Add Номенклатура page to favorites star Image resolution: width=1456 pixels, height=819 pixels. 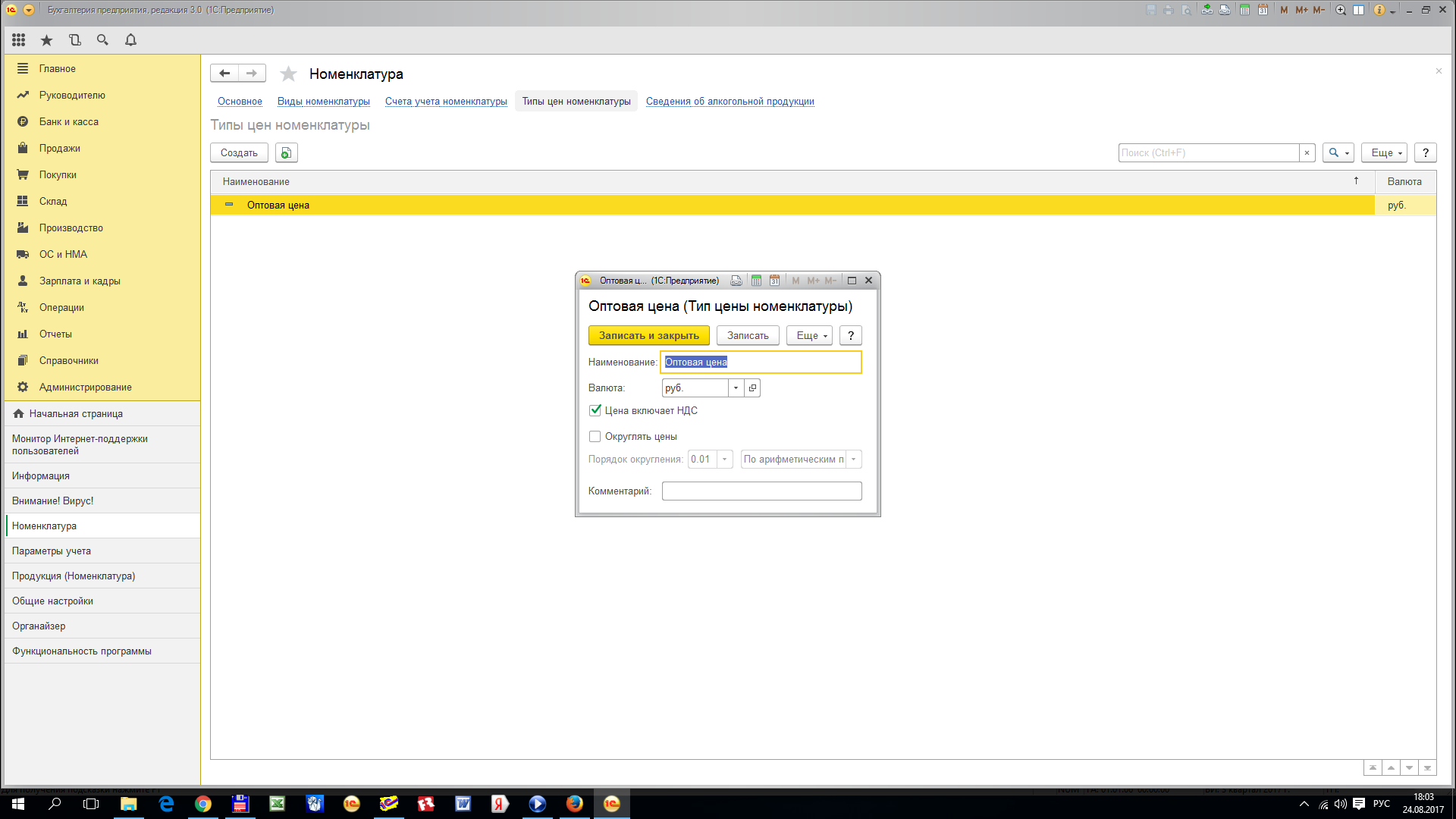[288, 74]
